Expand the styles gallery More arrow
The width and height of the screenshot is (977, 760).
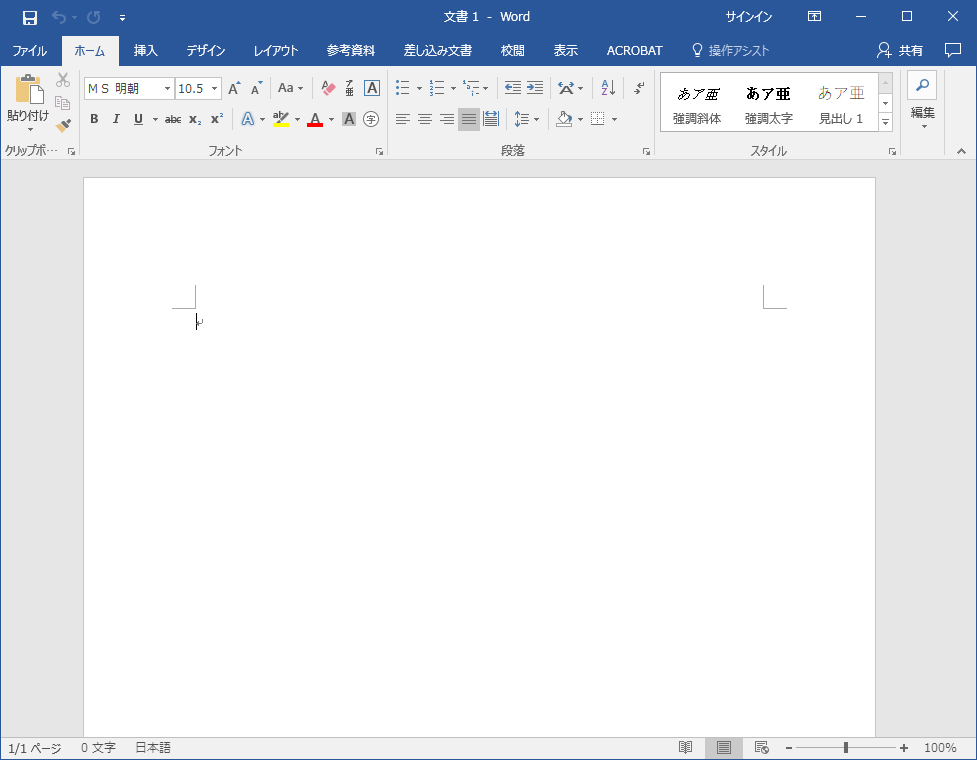885,123
